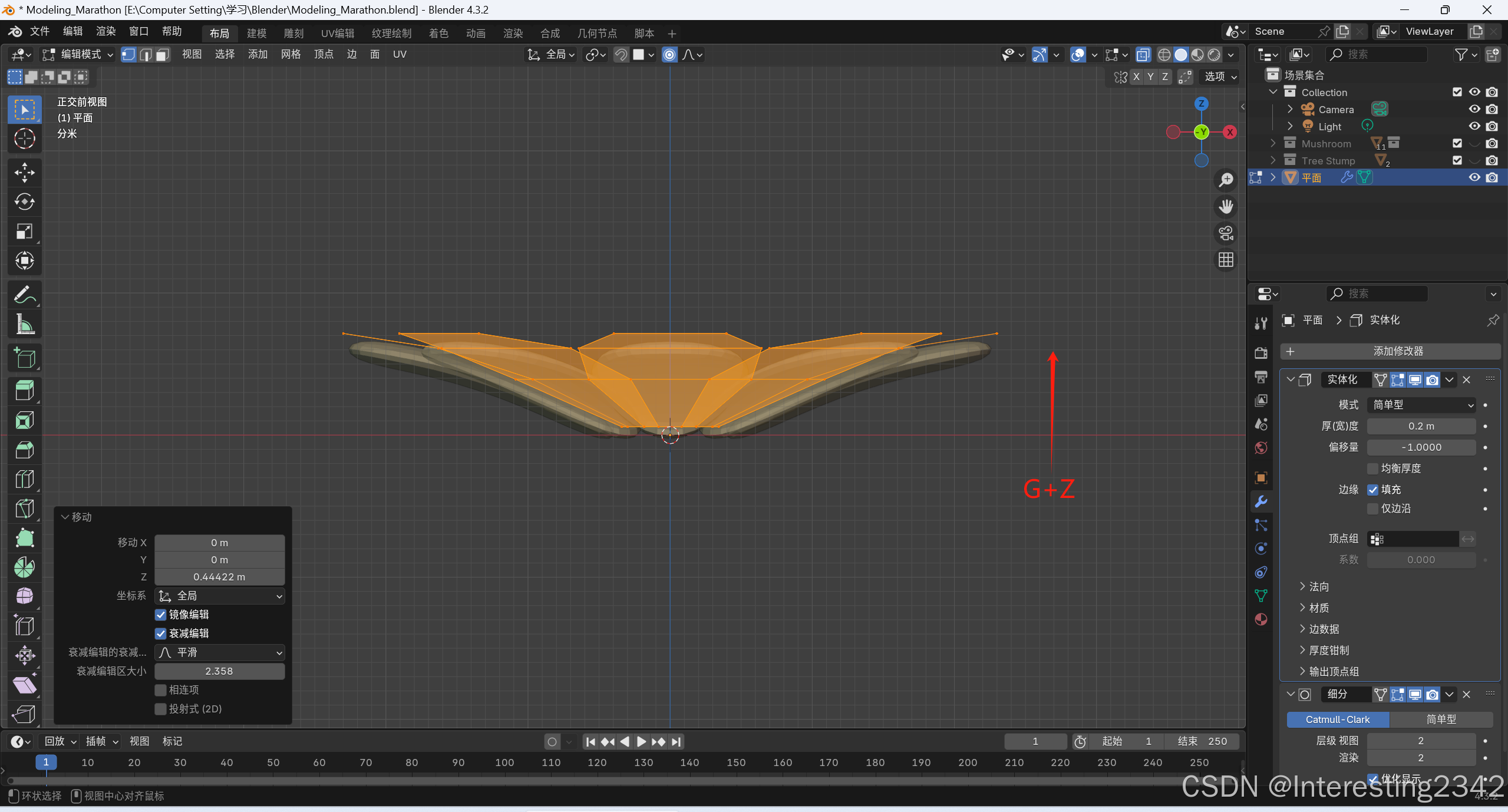Select the Annotate pencil tool
This screenshot has height=812, width=1508.
(x=24, y=295)
